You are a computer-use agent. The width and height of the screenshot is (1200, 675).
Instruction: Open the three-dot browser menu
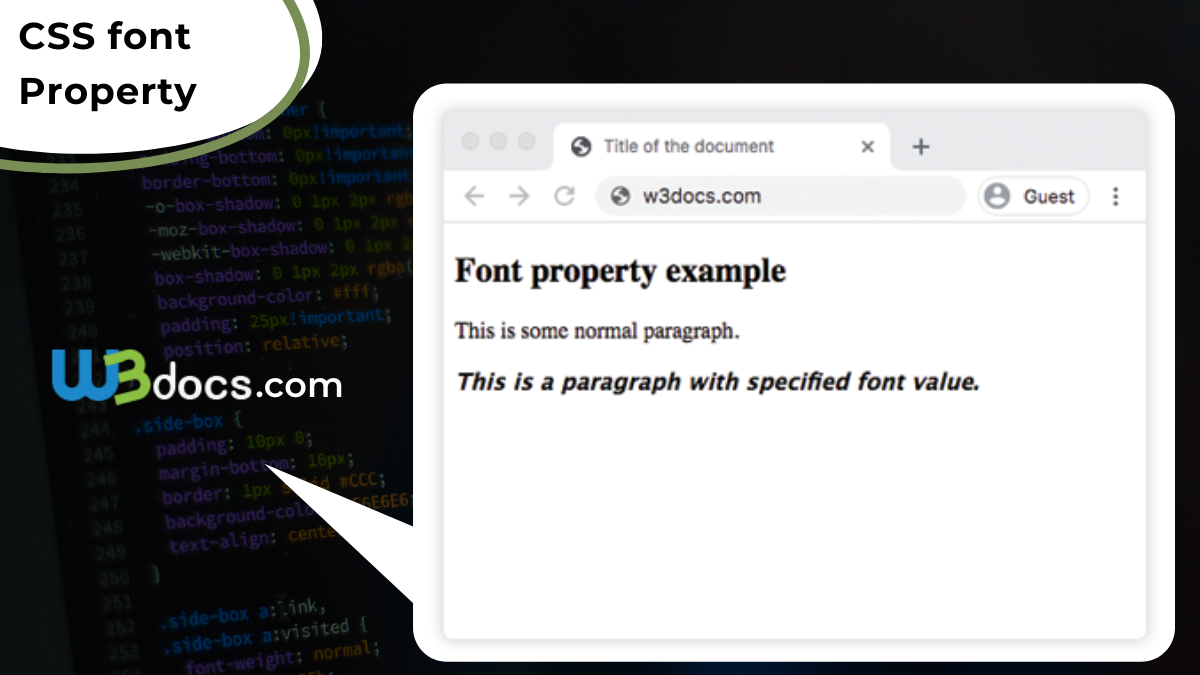point(1115,196)
